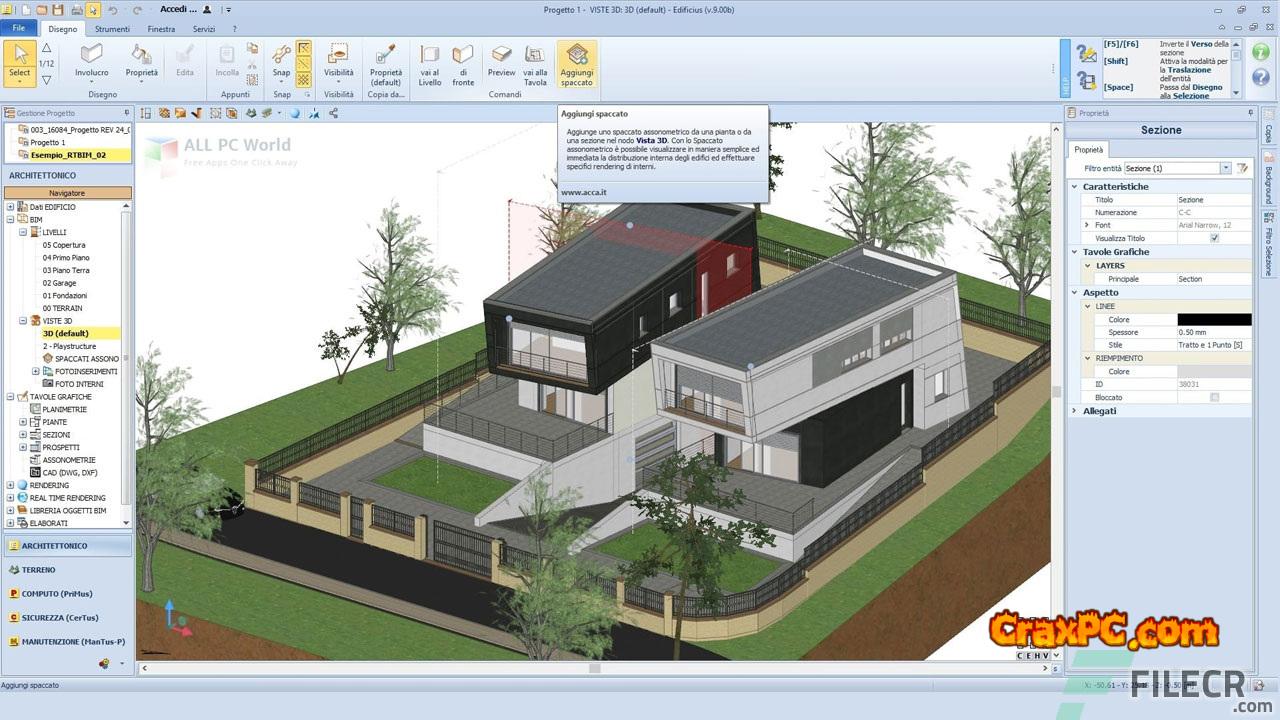
Task: Select the '04 Primo Piano' level
Action: coord(66,258)
